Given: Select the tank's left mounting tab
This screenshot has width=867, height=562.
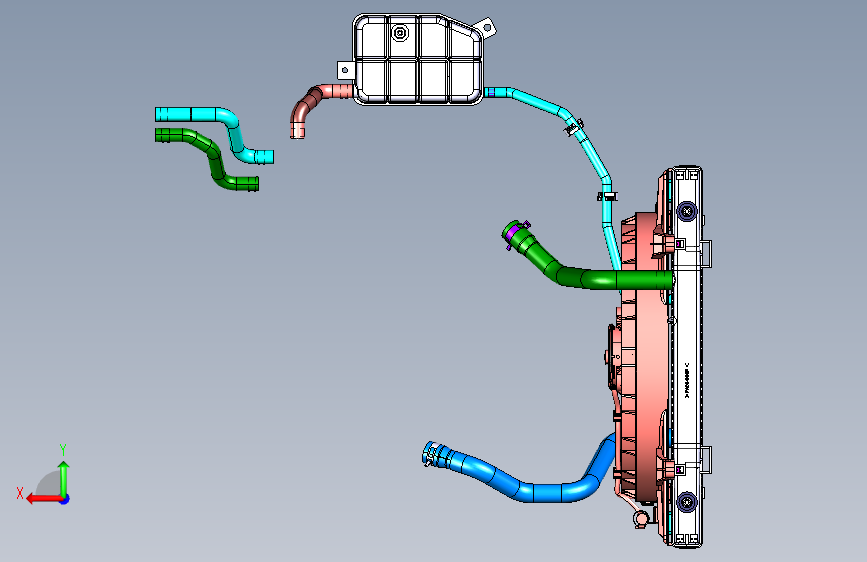Looking at the screenshot, I should click(x=346, y=70).
